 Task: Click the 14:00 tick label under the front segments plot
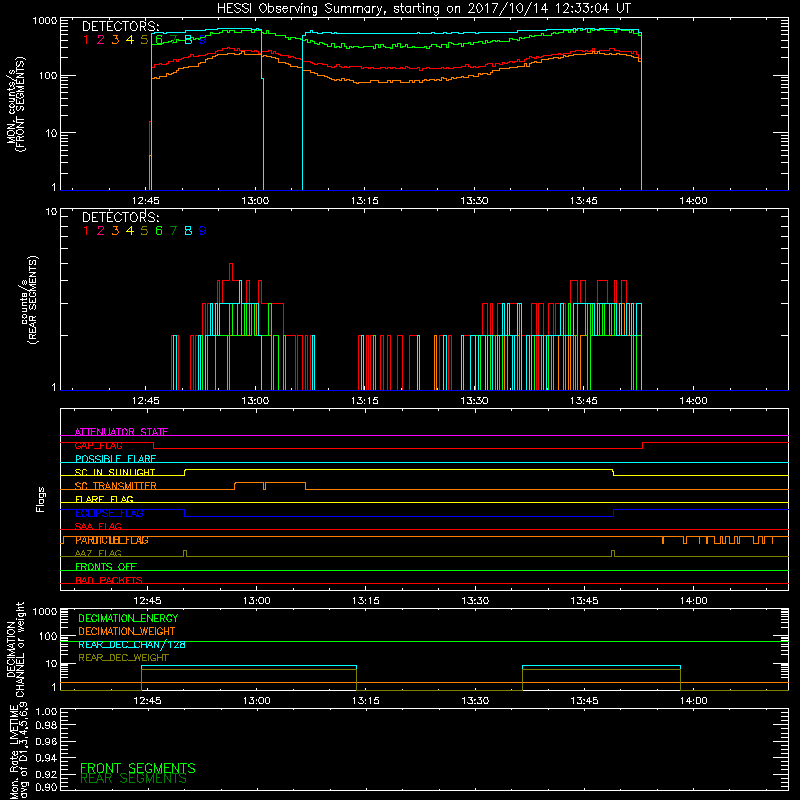(693, 201)
